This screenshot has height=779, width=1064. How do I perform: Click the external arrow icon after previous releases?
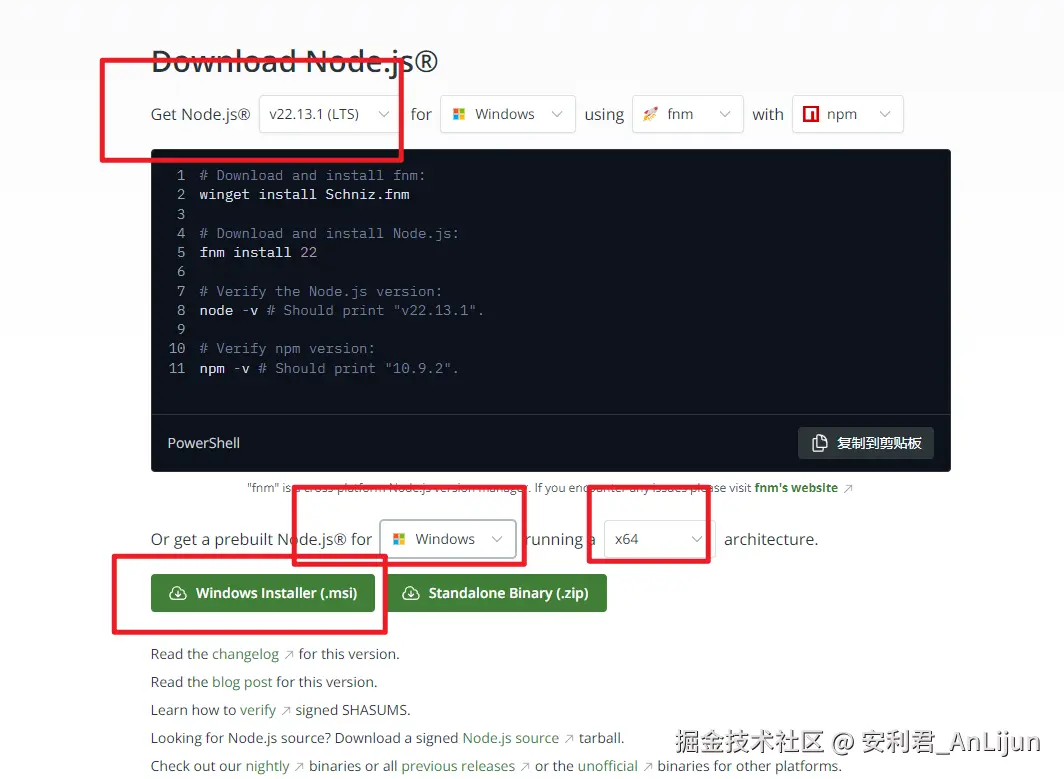(525, 767)
